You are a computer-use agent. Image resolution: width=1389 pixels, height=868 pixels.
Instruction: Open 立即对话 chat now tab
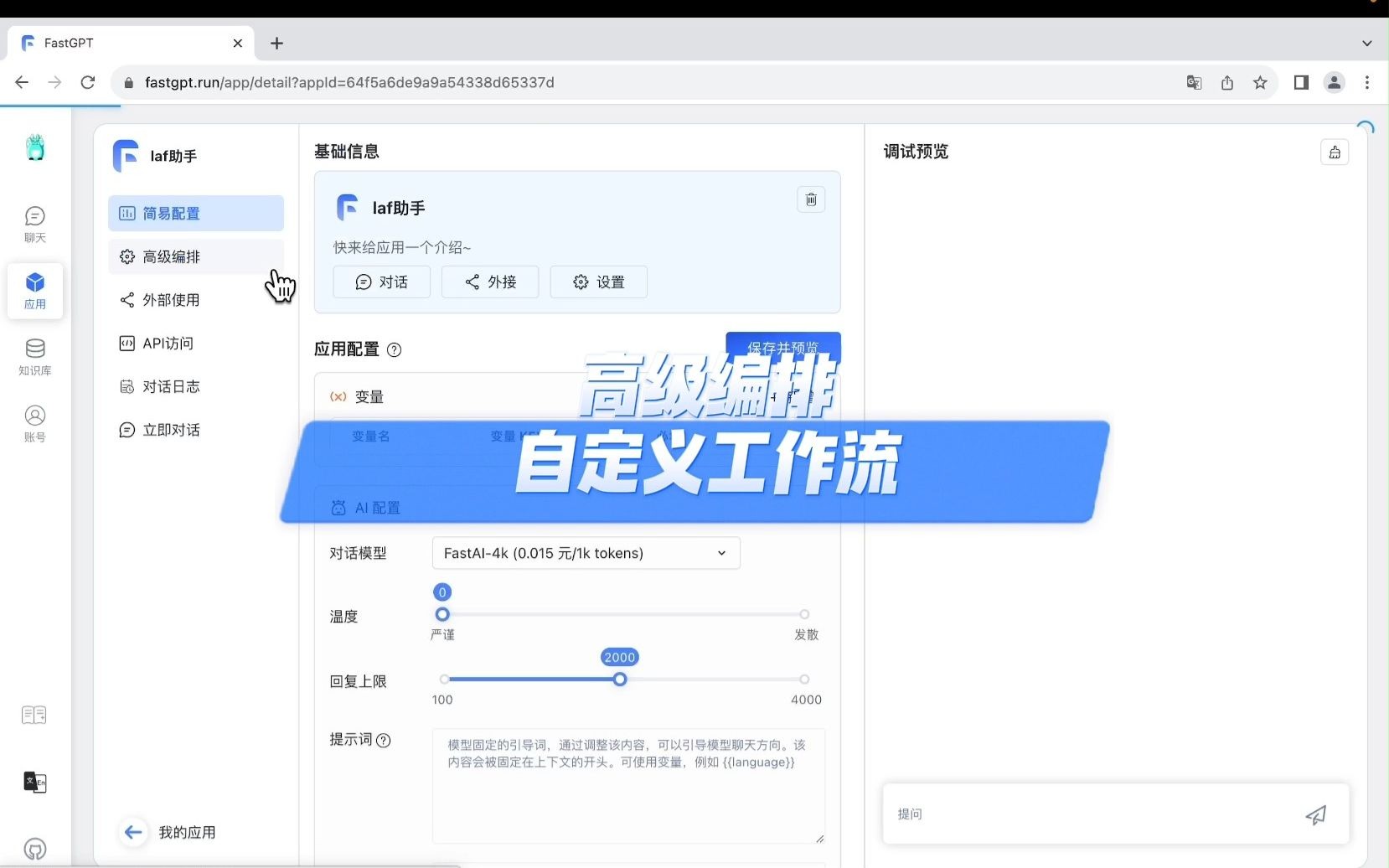coord(196,430)
